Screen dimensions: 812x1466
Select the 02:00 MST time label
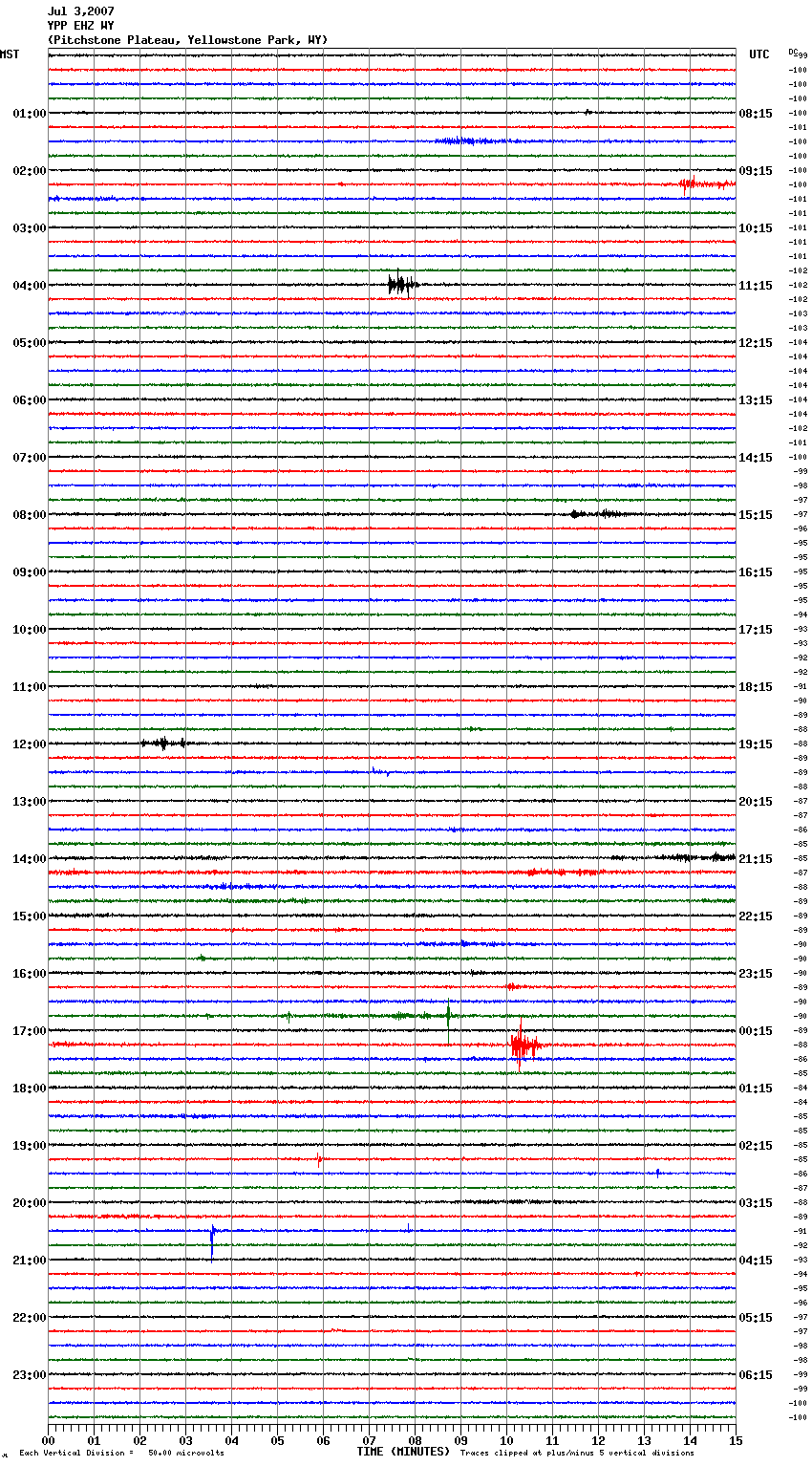(x=30, y=171)
